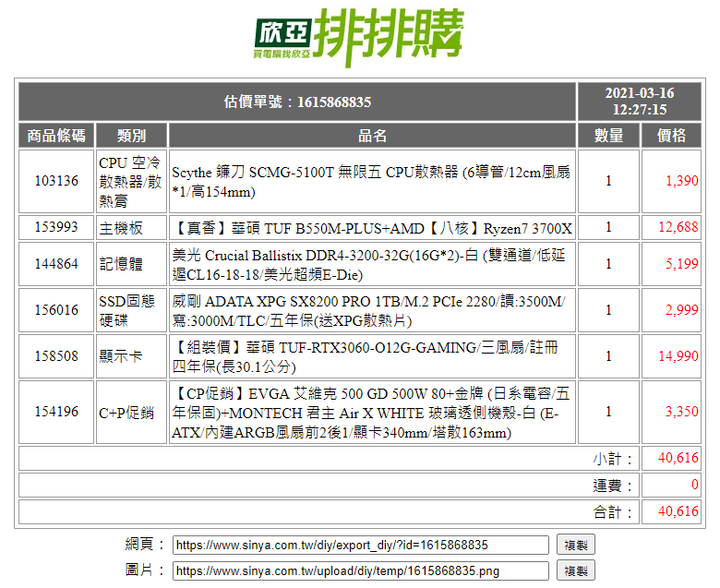
Task: Click the EVGA 500 GD + MONTECH product name
Action: [372, 412]
